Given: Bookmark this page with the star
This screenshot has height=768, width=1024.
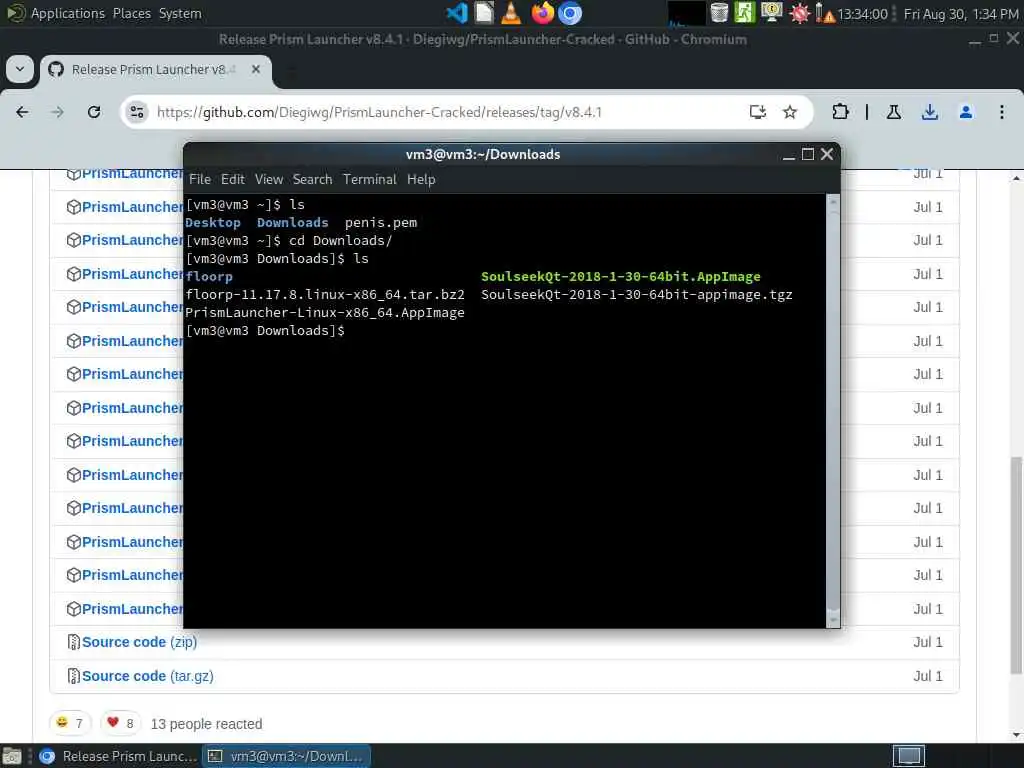Looking at the screenshot, I should tap(790, 112).
